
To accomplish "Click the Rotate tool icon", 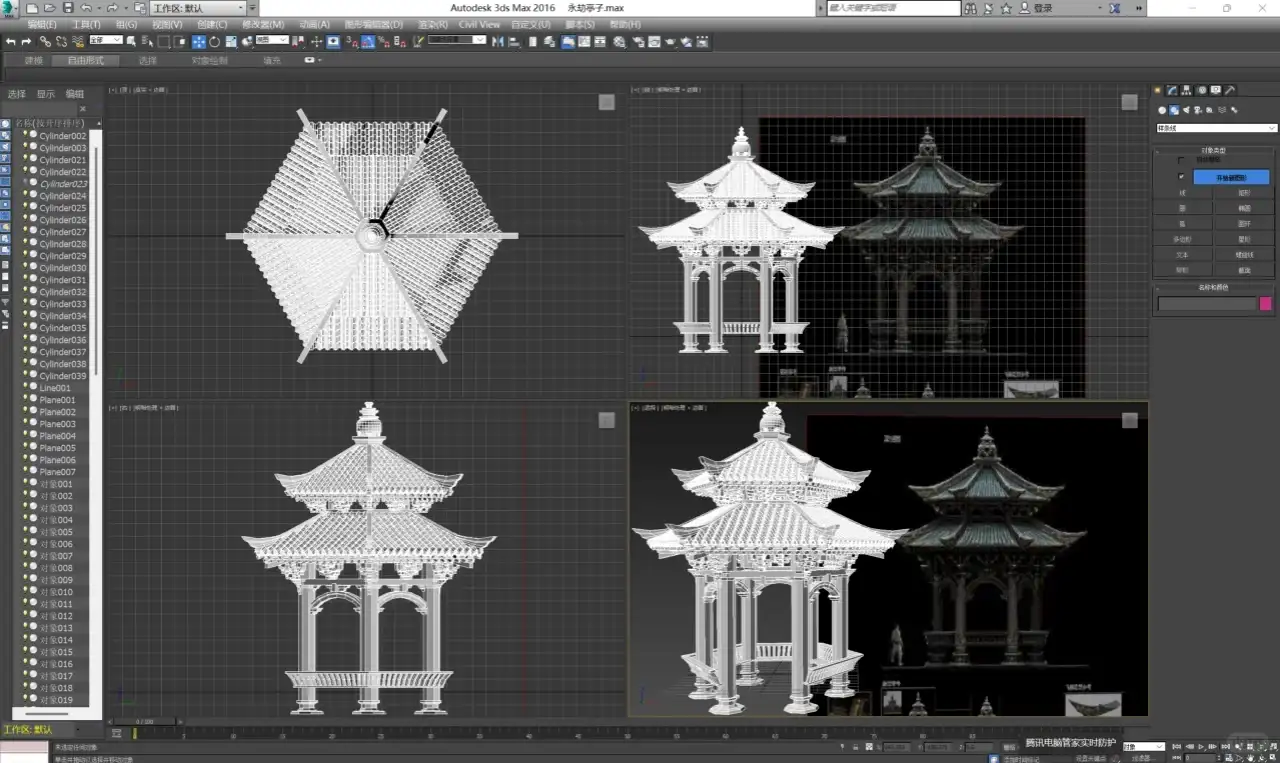I will tap(215, 42).
